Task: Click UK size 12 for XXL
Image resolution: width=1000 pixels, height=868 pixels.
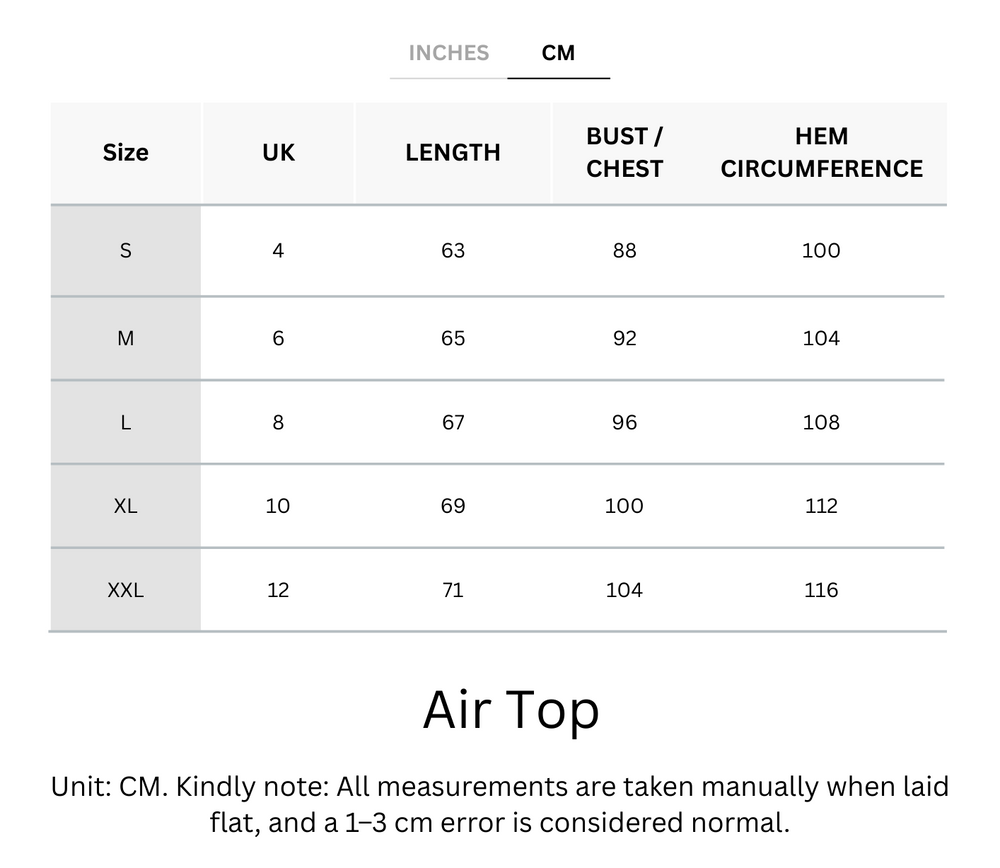Action: 278,590
